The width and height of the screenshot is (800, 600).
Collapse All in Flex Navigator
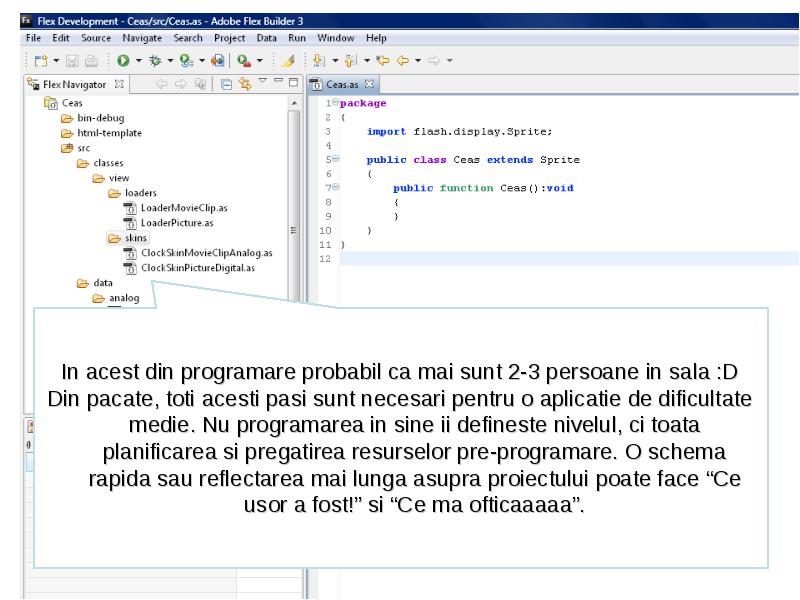point(226,84)
